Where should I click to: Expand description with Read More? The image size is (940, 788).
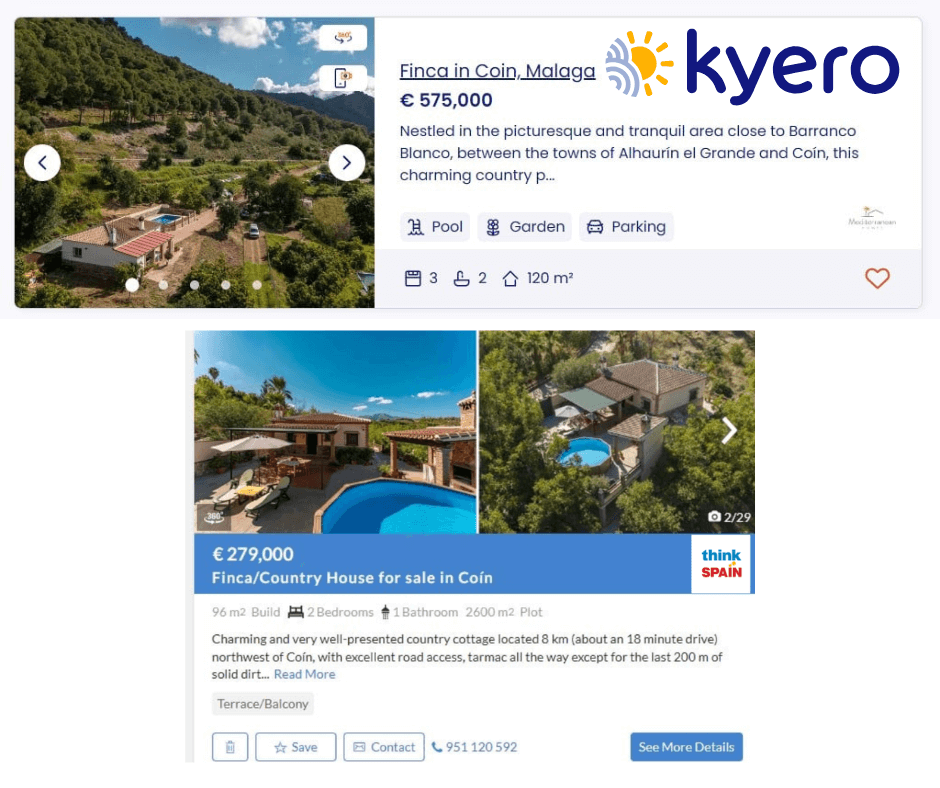[x=305, y=674]
